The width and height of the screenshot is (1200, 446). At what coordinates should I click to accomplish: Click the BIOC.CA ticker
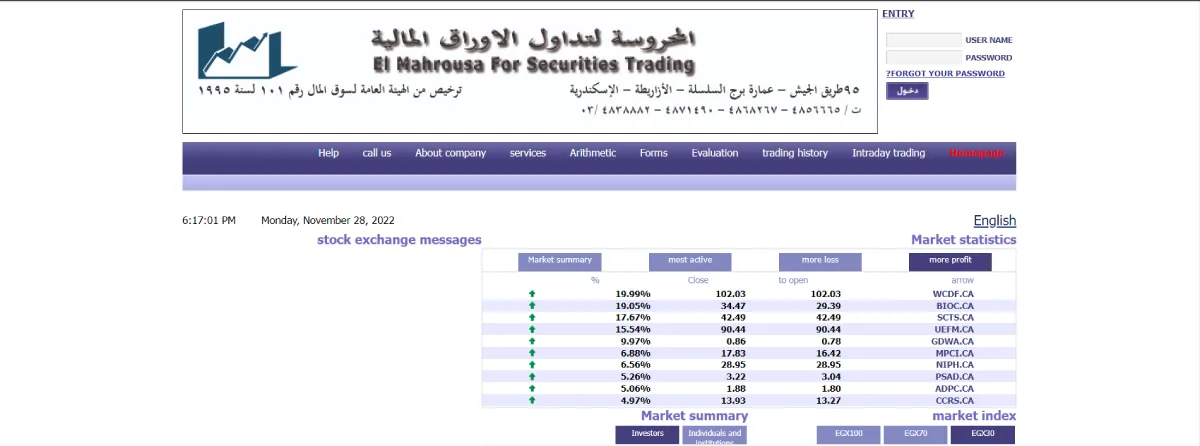click(955, 306)
